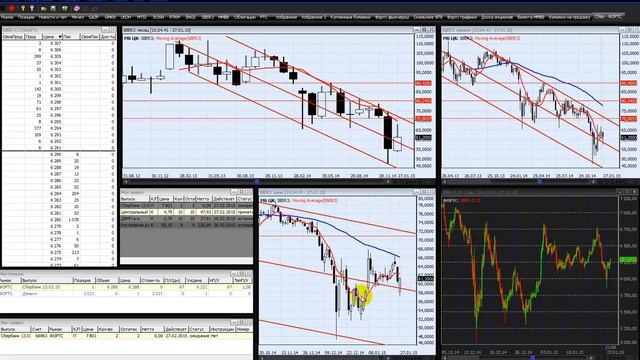640x360 pixels.
Task: Open the Рынок tab
Action: (x=7, y=17)
